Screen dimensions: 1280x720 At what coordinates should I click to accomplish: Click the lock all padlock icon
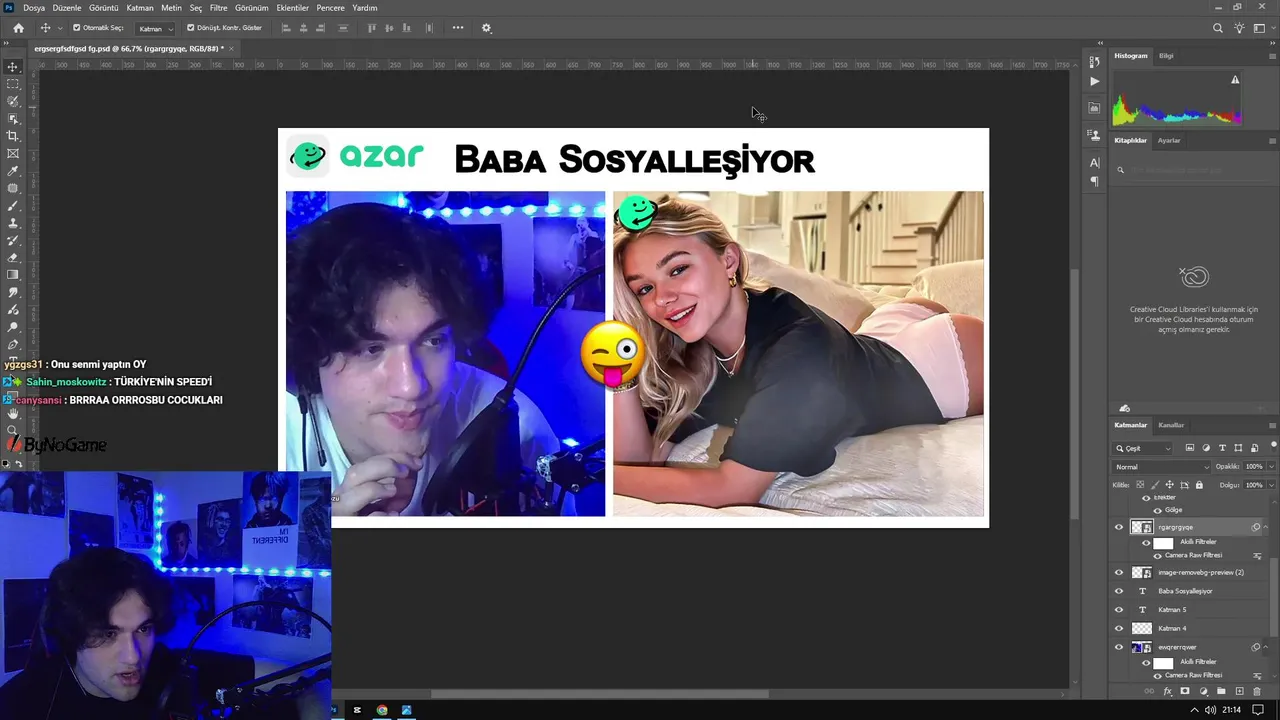(x=1199, y=485)
